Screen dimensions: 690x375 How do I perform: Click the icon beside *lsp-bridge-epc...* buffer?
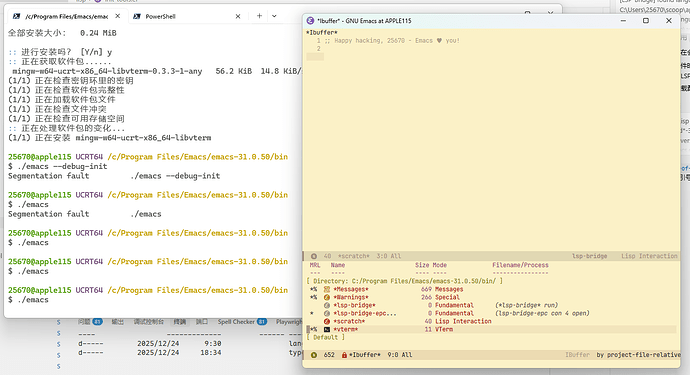click(327, 313)
